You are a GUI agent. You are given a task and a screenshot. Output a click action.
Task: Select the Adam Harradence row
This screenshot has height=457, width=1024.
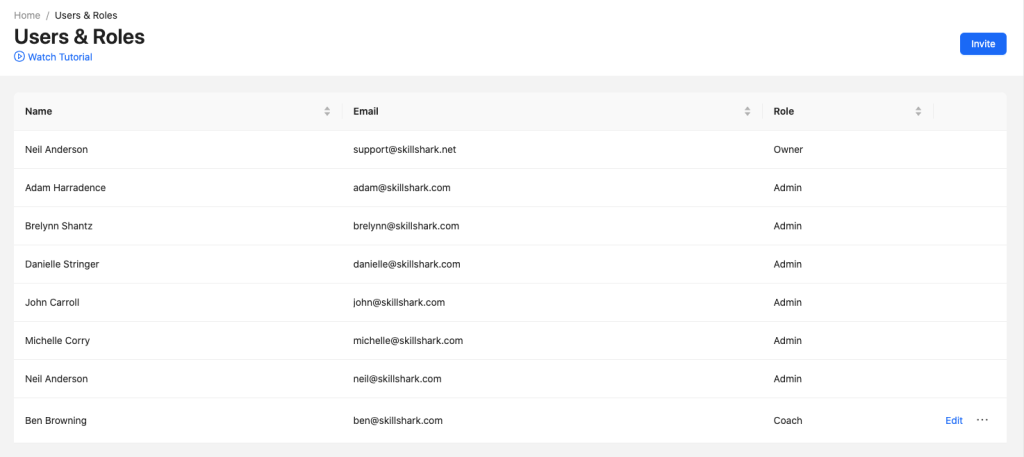[65, 188]
